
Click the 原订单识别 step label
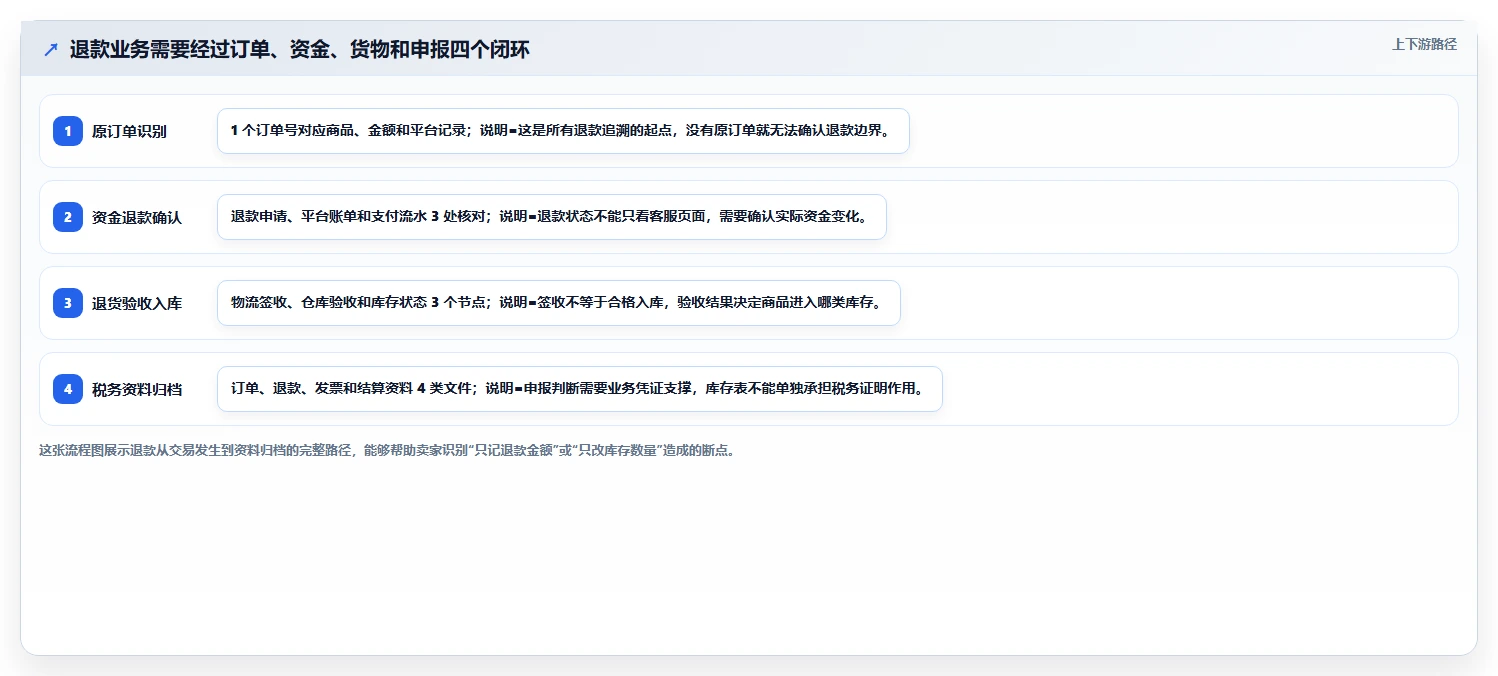coord(129,131)
